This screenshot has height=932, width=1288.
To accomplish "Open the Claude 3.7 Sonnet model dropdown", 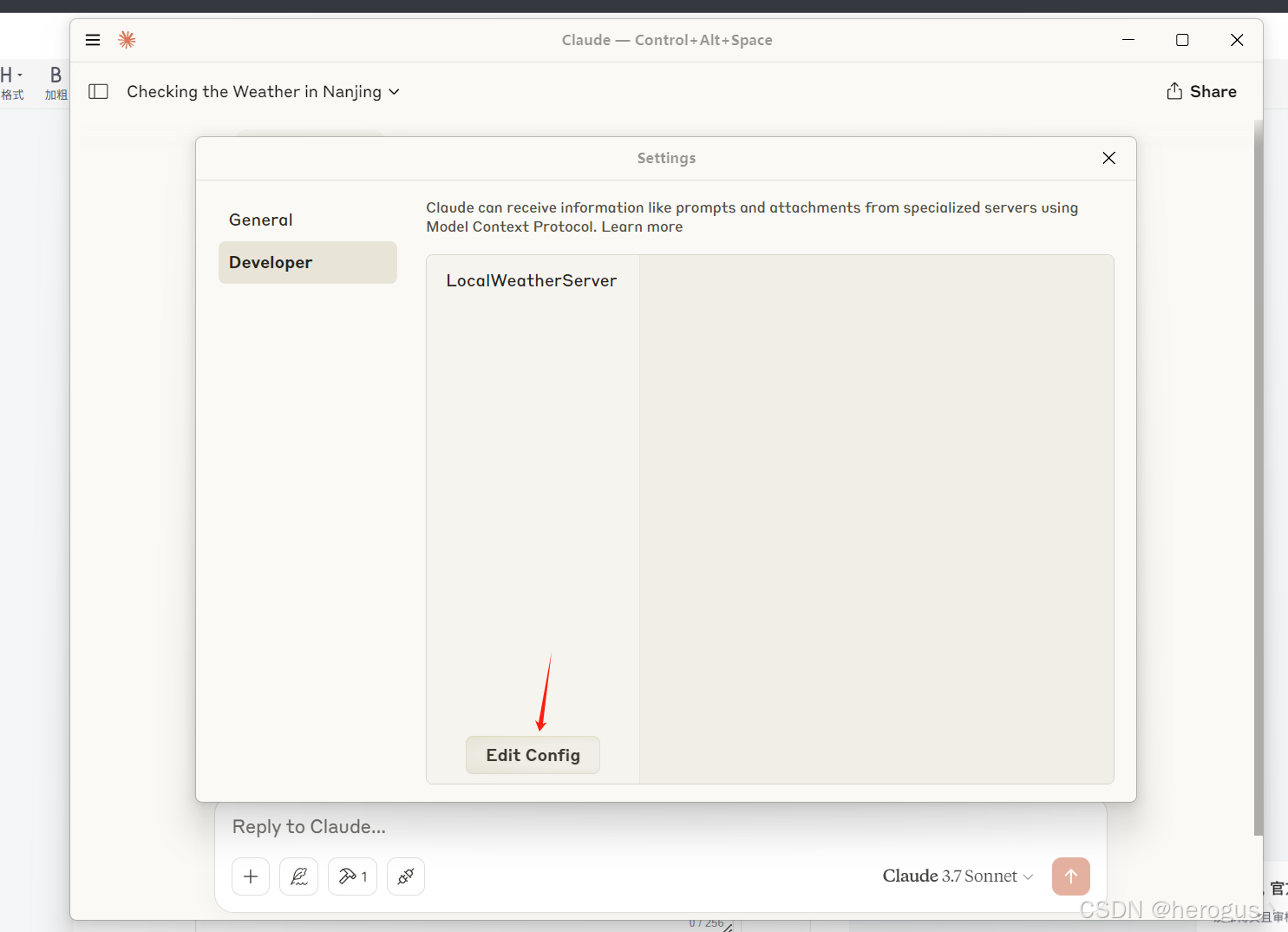I will (958, 876).
